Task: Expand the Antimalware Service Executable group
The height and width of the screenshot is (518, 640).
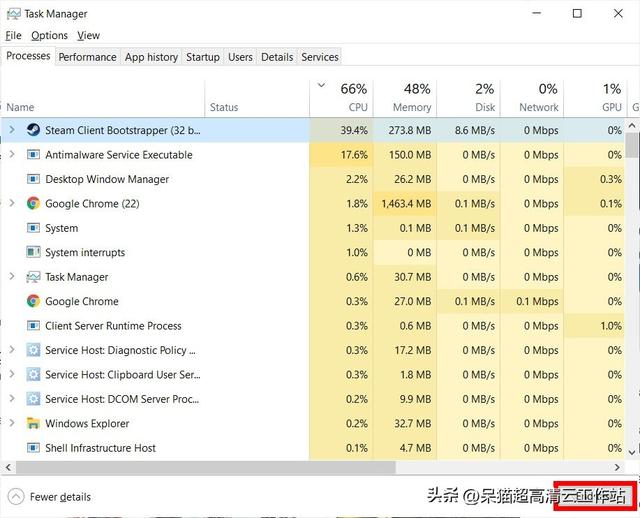Action: coord(12,154)
